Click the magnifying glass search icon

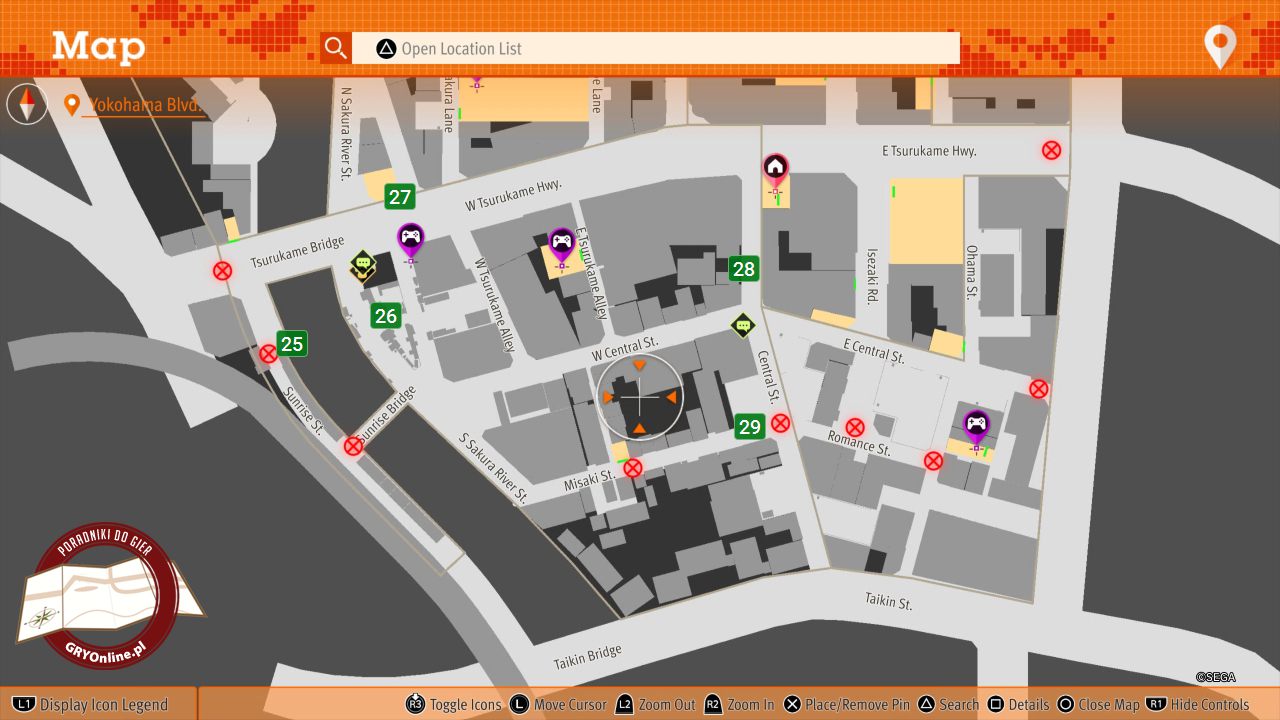(x=336, y=48)
